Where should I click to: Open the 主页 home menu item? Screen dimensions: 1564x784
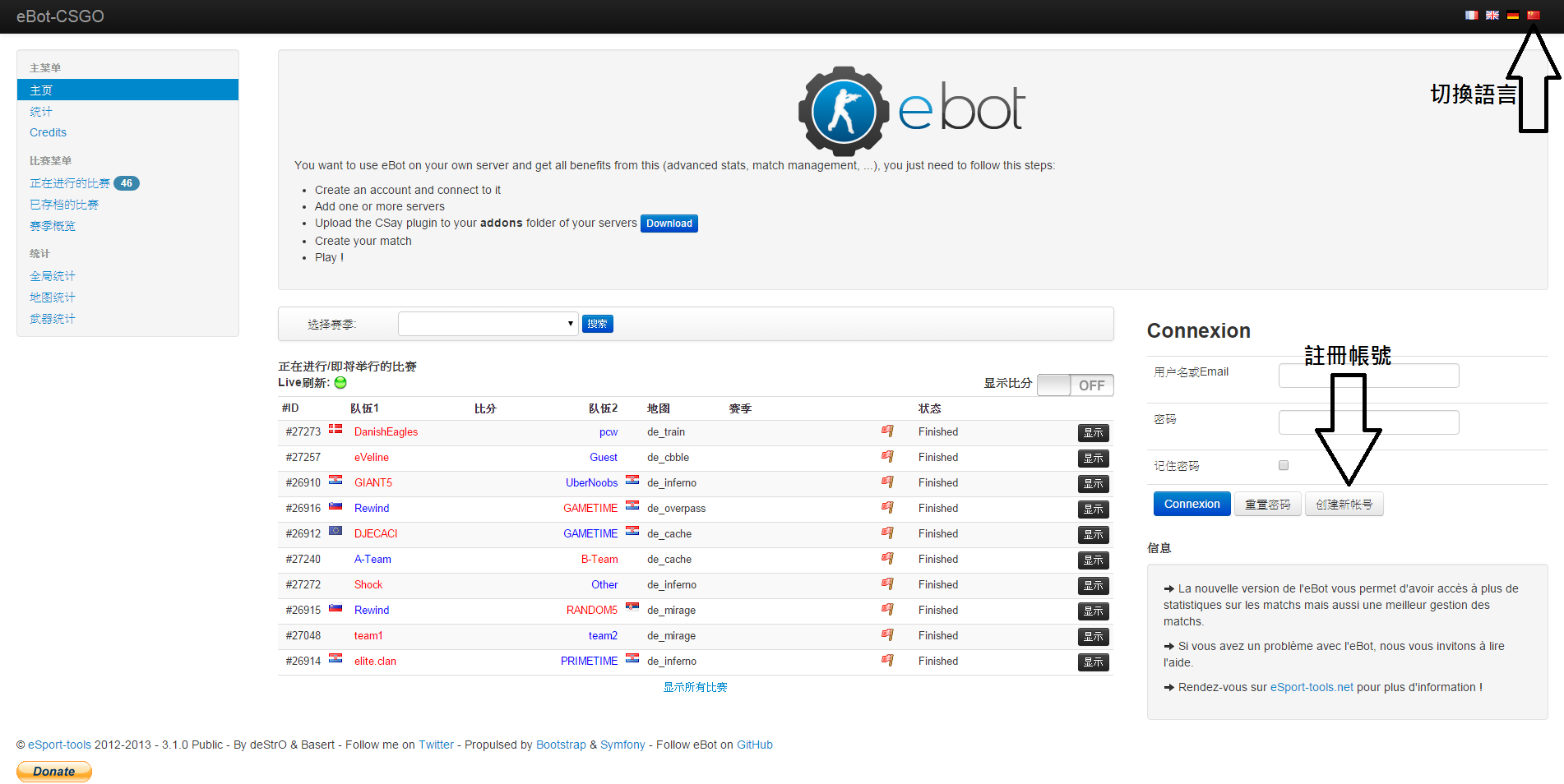tap(127, 90)
